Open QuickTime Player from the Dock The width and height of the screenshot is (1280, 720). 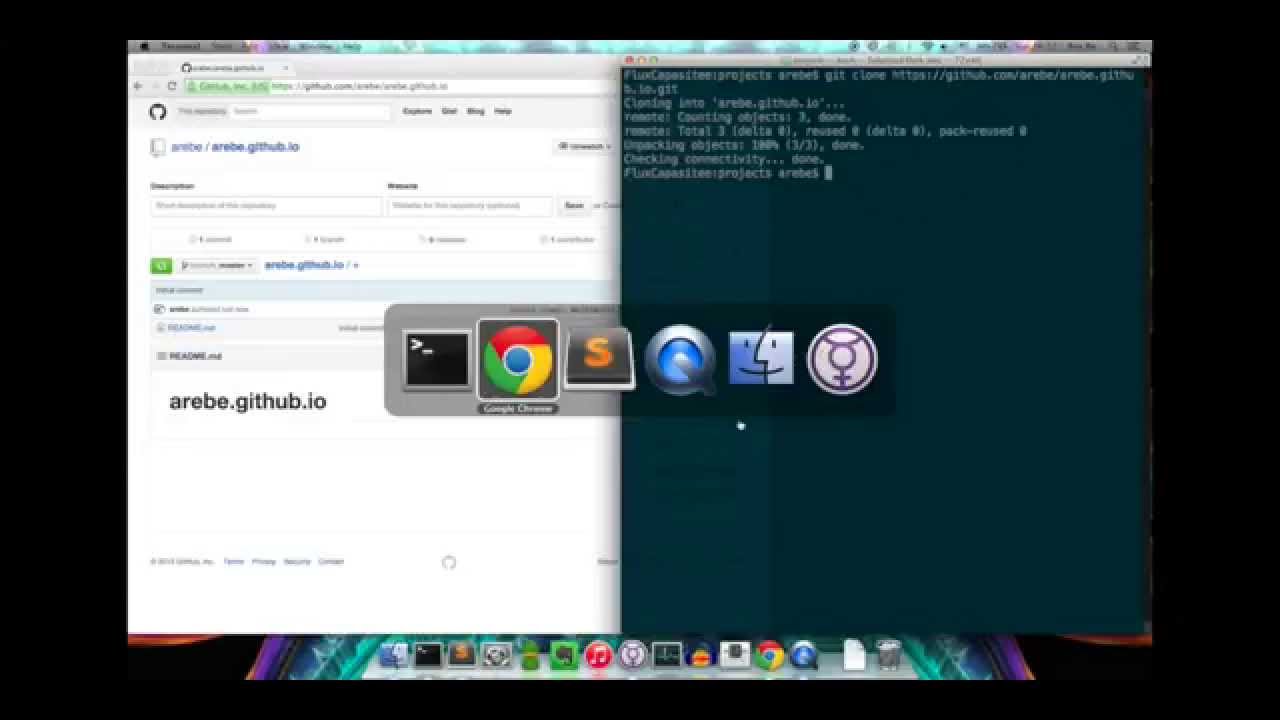804,656
